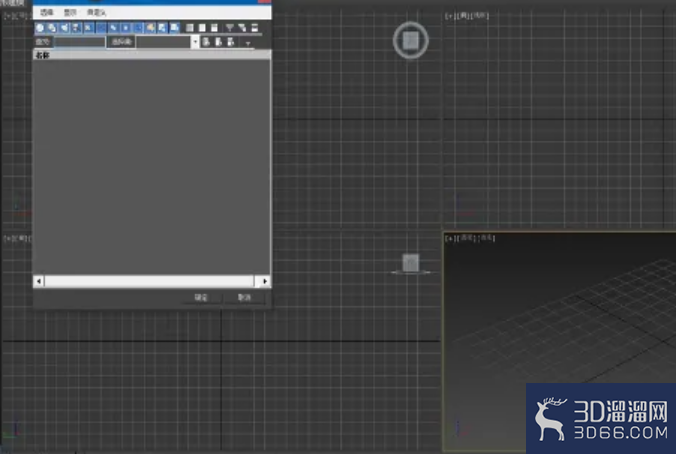
Task: Click the Display All icon
Action: point(190,28)
